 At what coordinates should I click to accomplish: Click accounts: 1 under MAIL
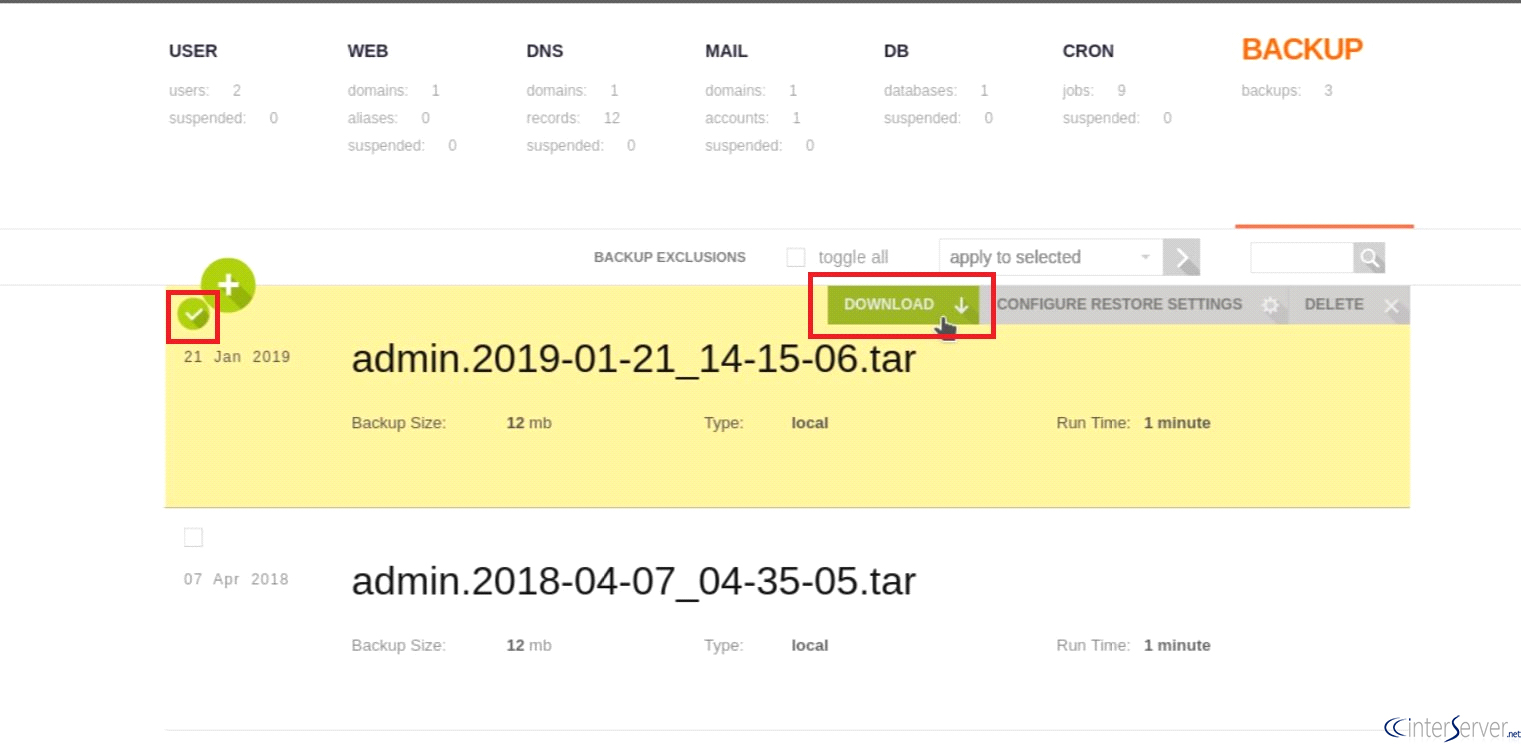point(753,118)
